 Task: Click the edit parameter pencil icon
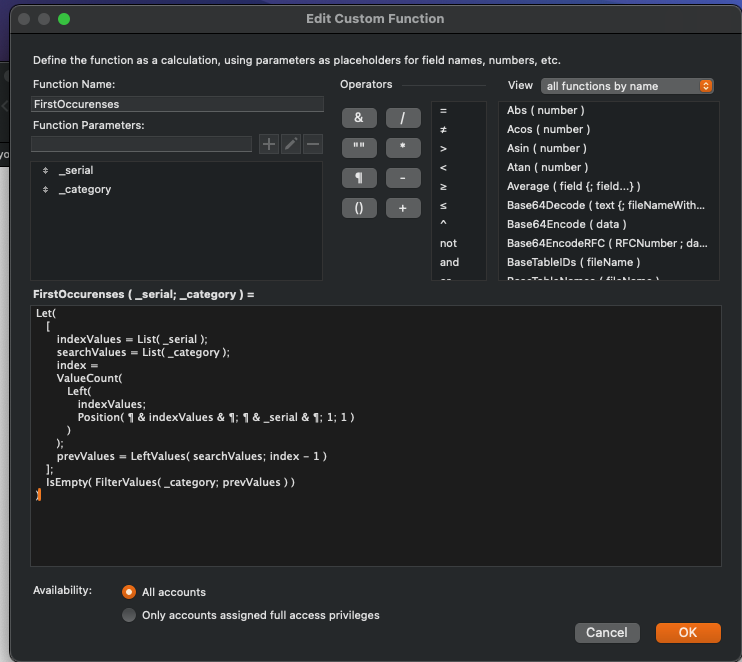coord(291,144)
